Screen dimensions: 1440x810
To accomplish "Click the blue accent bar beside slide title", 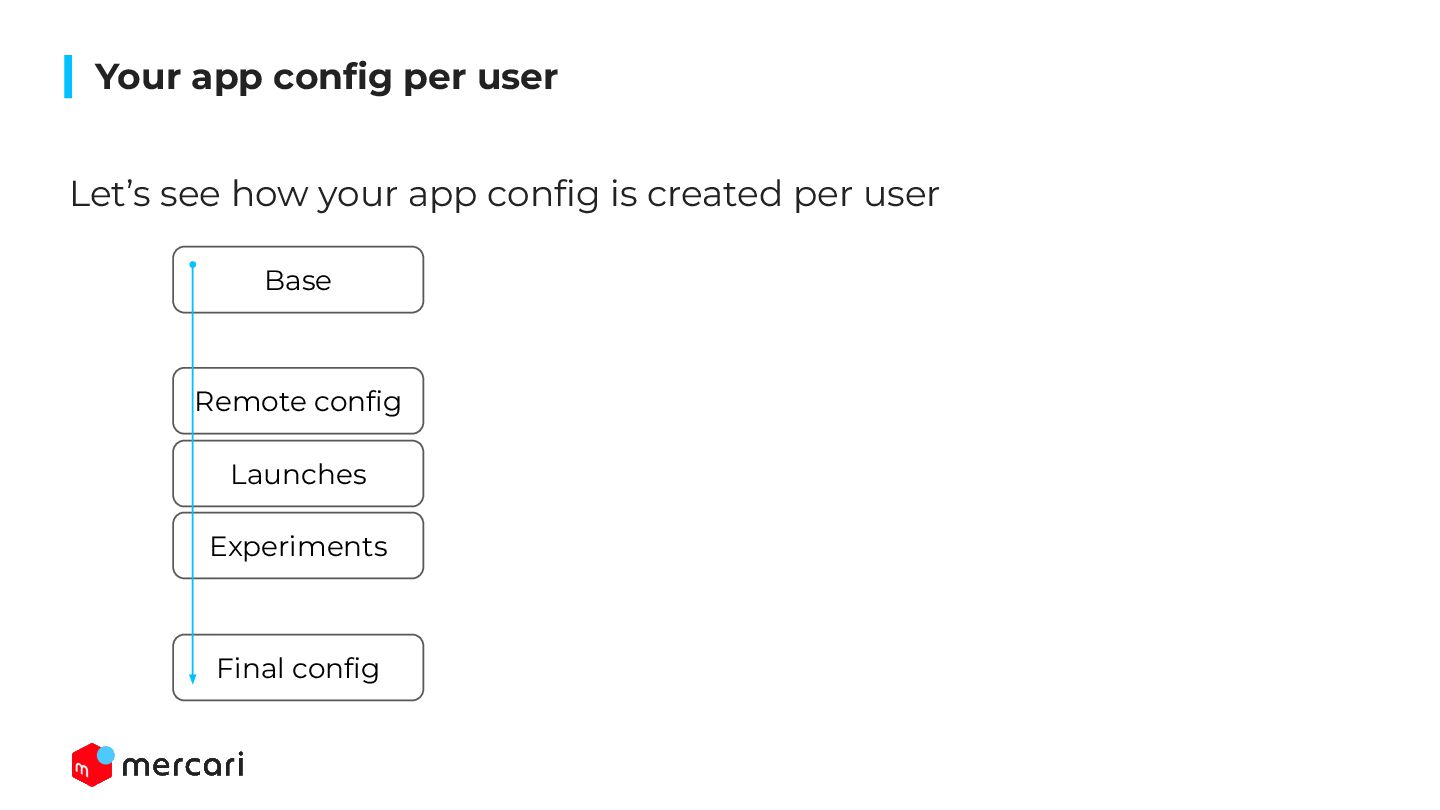I will [x=68, y=77].
